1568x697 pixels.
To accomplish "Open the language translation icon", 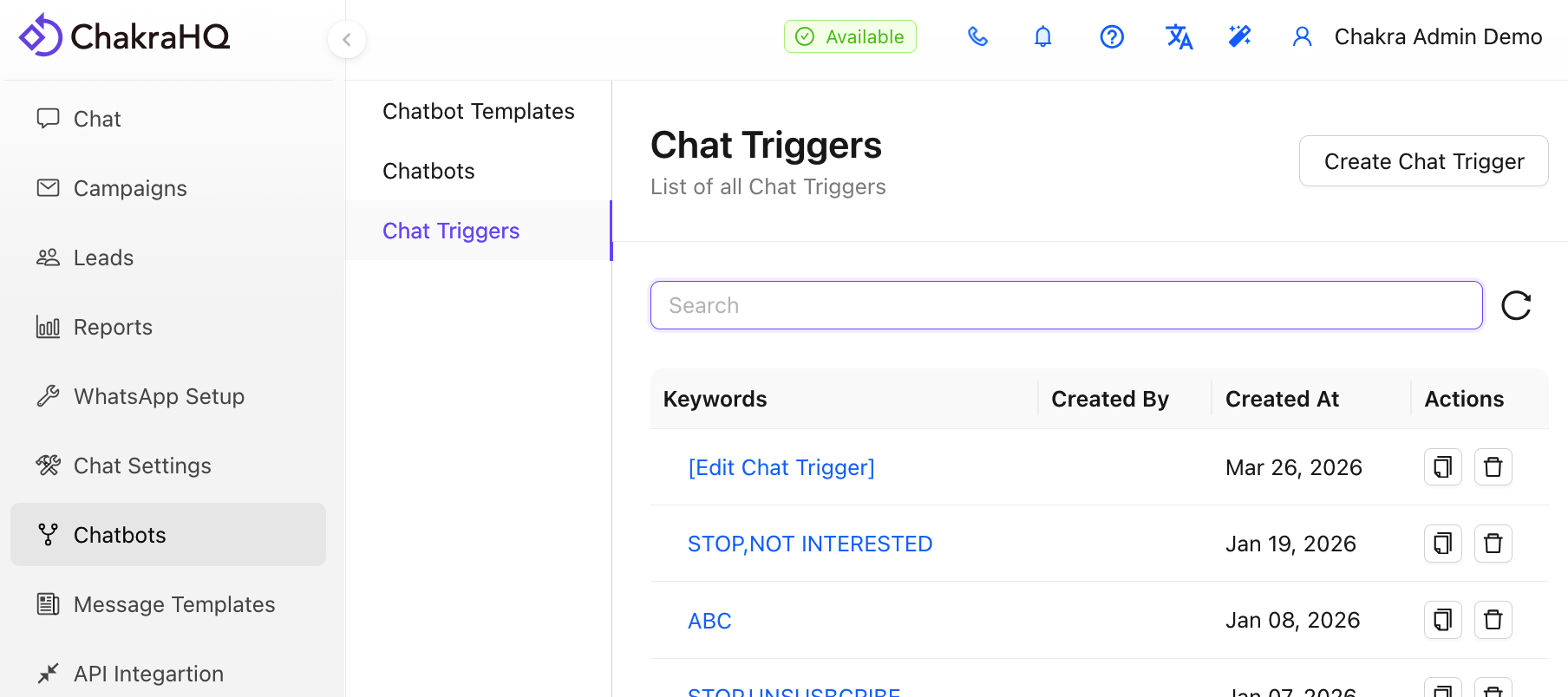I will [x=1179, y=36].
